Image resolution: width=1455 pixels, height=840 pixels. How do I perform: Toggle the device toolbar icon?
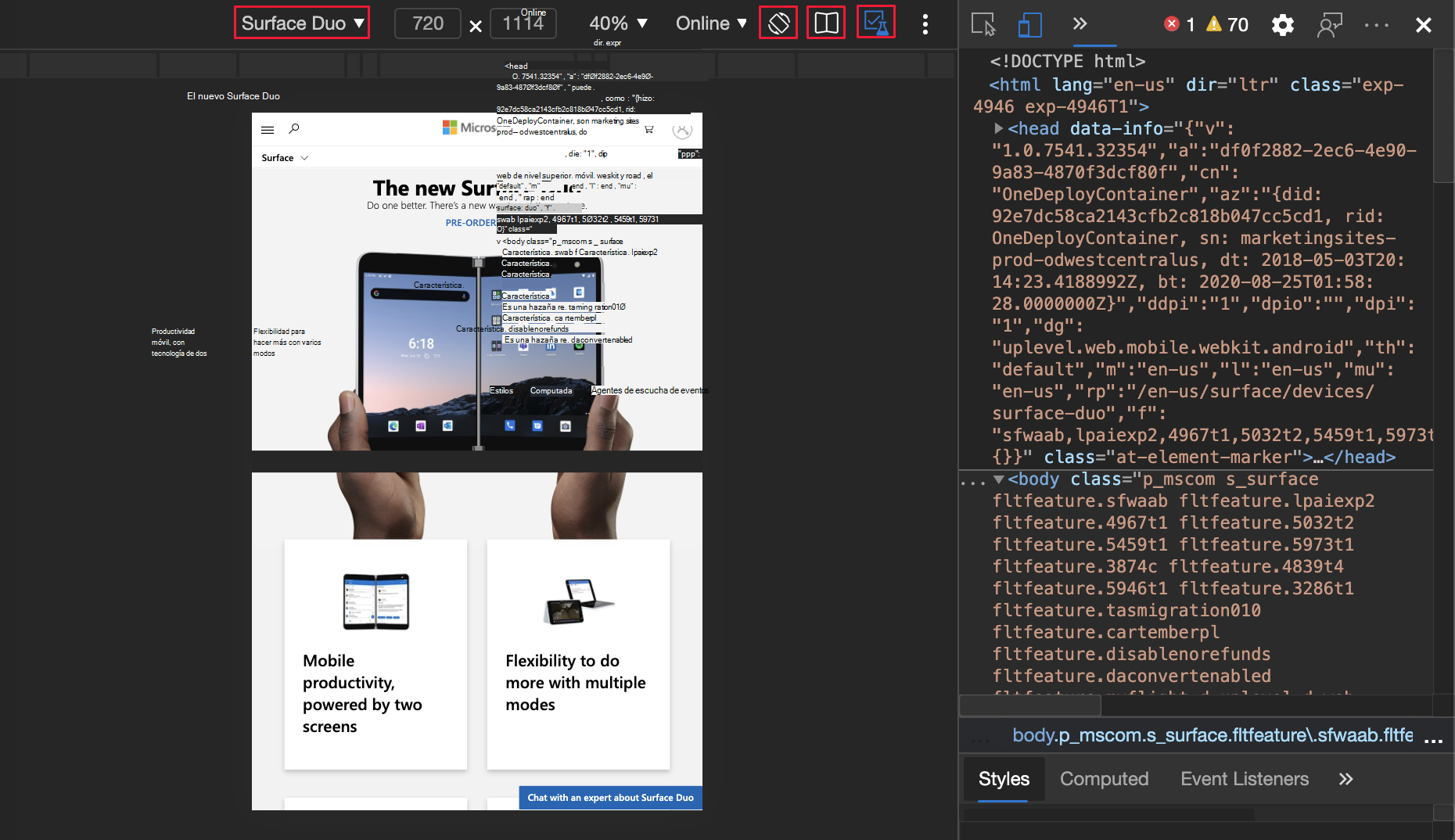(1029, 24)
